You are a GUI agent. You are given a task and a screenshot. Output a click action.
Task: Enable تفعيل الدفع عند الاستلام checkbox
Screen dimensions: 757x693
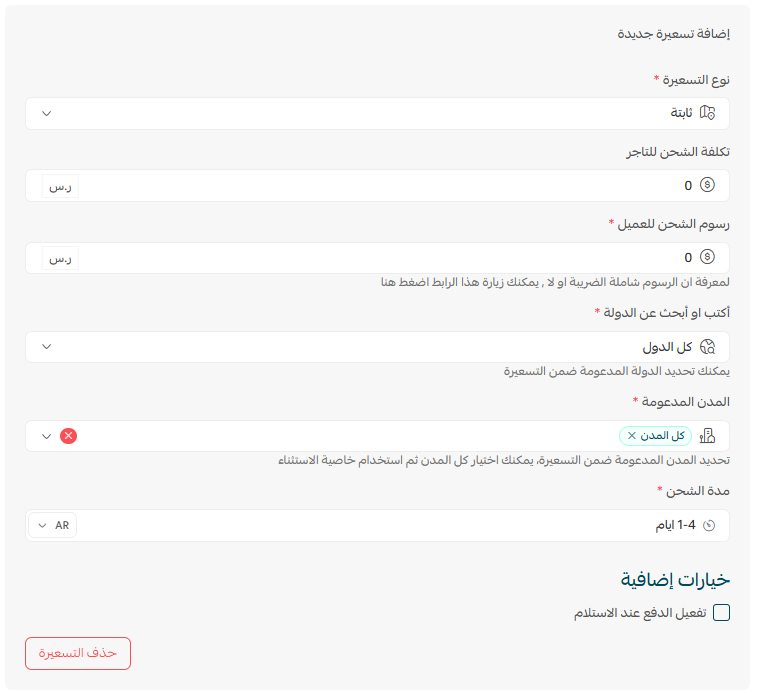(x=721, y=613)
